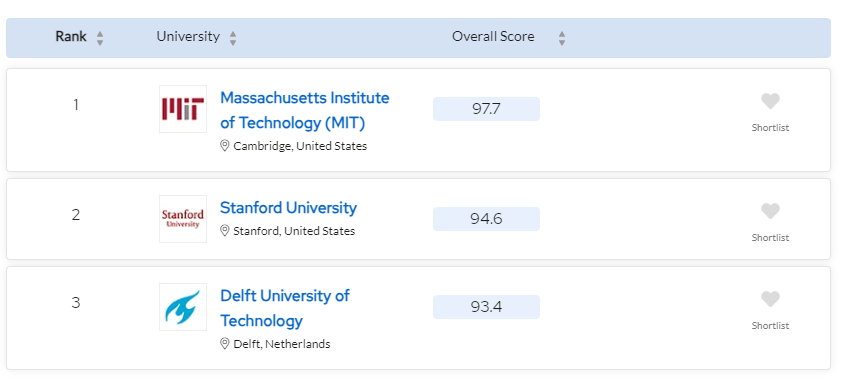Open Massachusetts Institute of Technology link
843x382 pixels.
304,110
